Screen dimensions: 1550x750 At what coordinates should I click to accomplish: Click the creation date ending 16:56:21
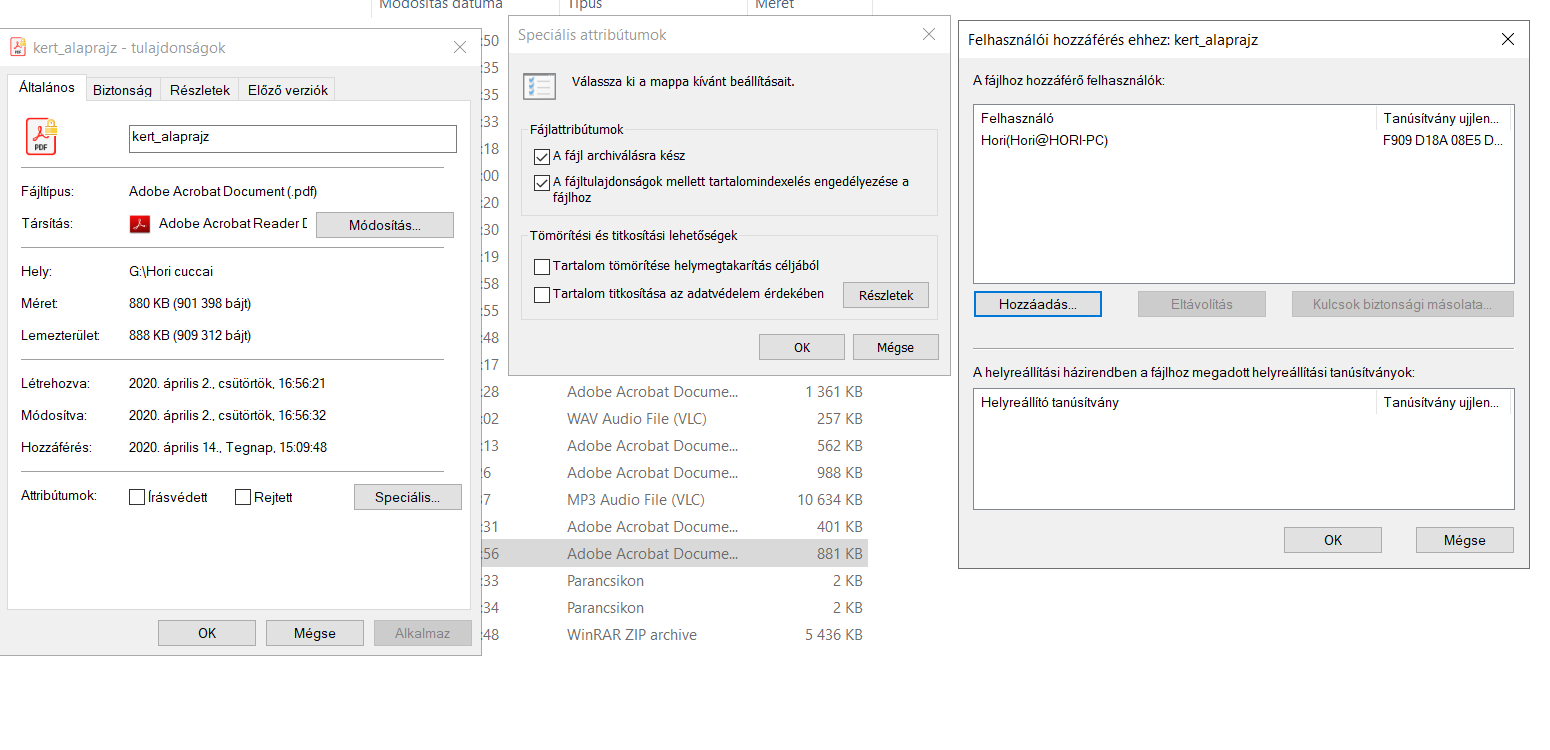click(228, 383)
